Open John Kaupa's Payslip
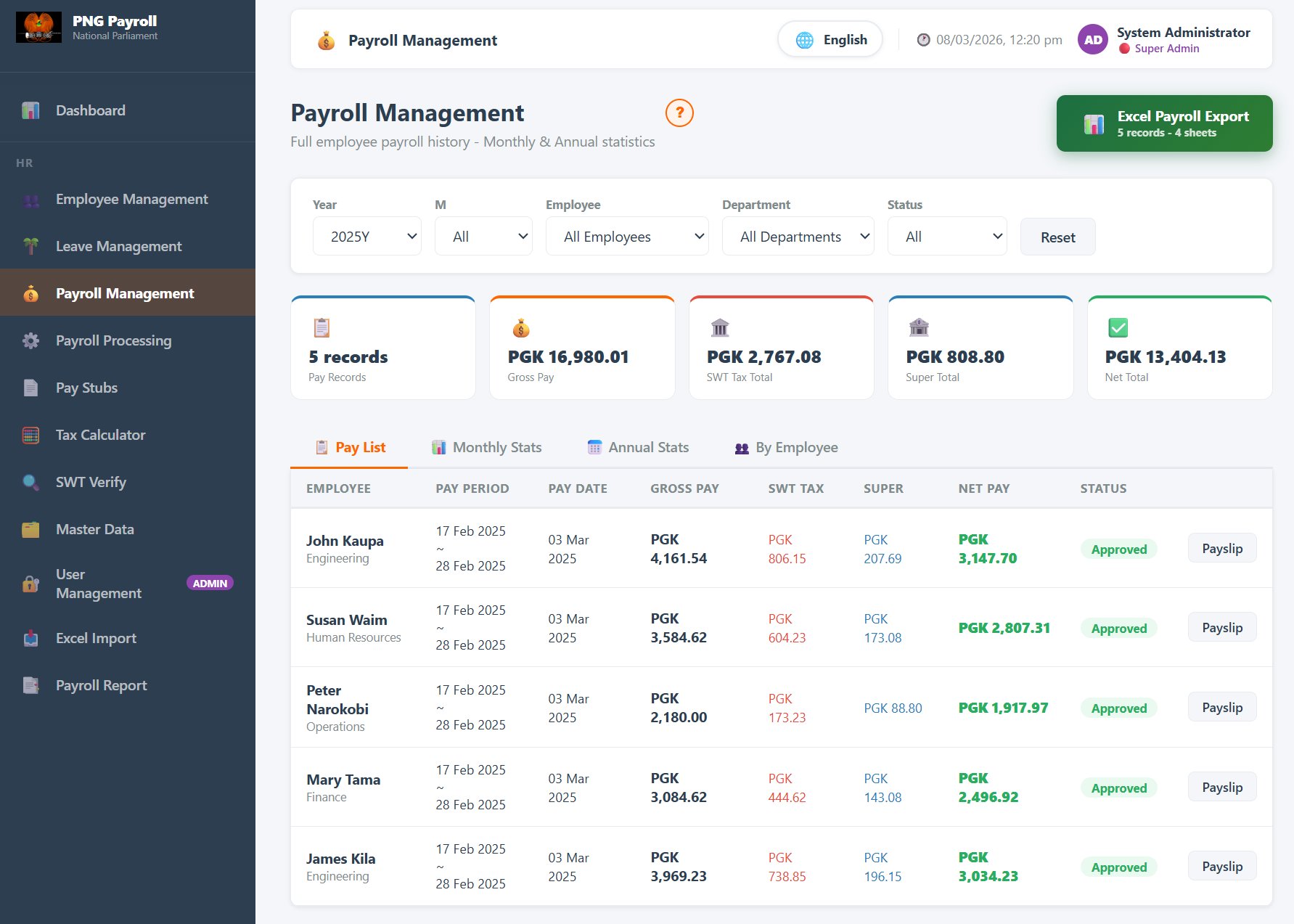 [x=1222, y=549]
